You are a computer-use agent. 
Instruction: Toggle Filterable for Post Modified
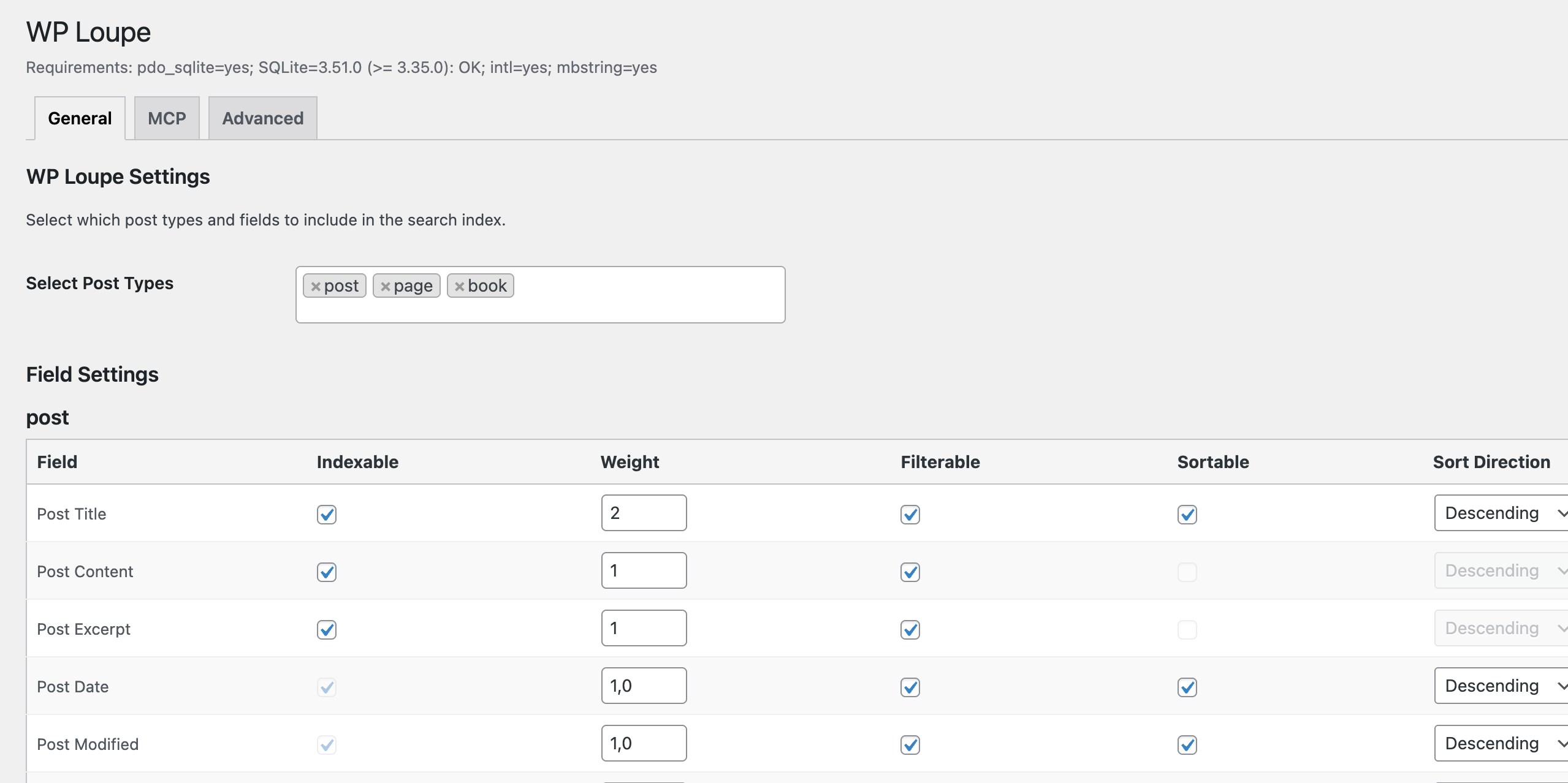coord(910,744)
